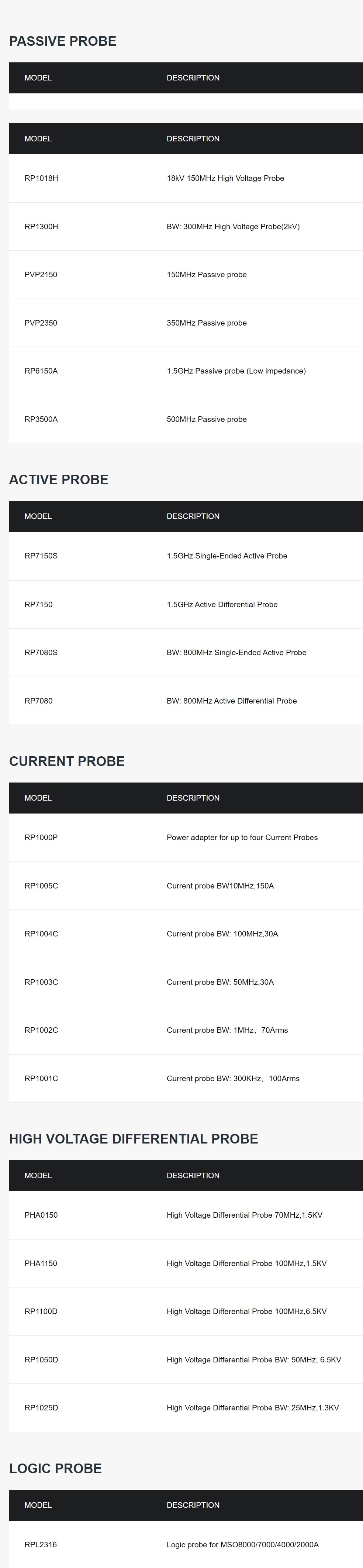Click RPL2316 Logic probe row
Screen dimensions: 363x1568
tap(186, 1544)
